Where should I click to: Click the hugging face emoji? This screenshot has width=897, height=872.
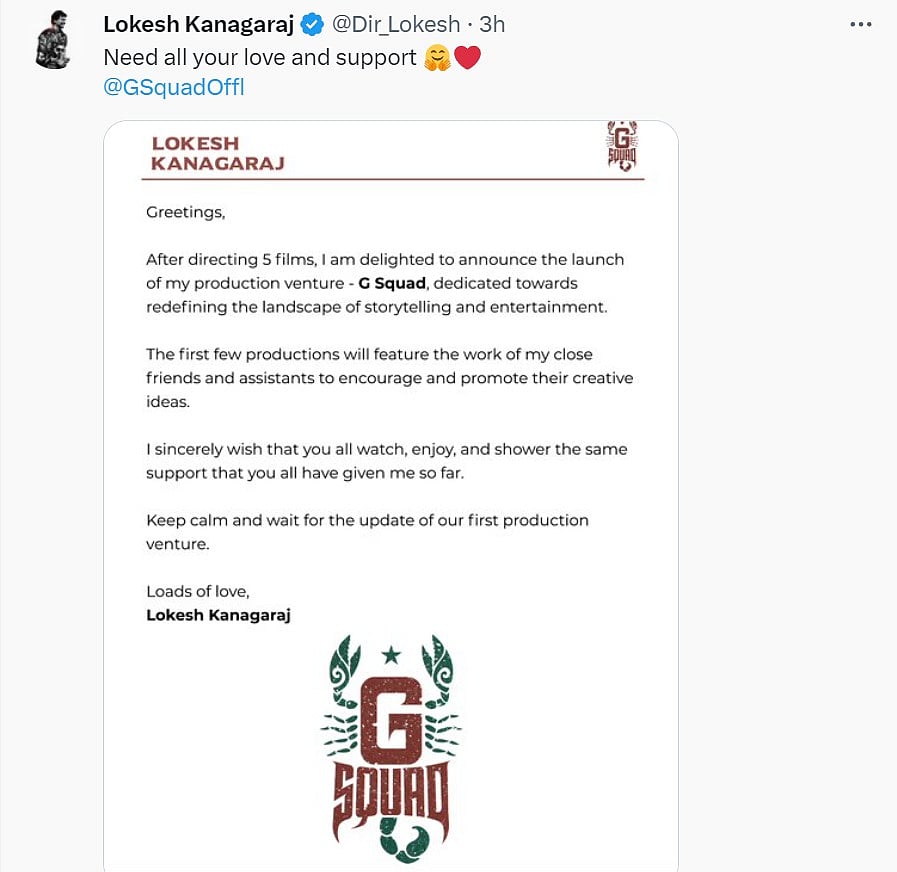point(435,58)
